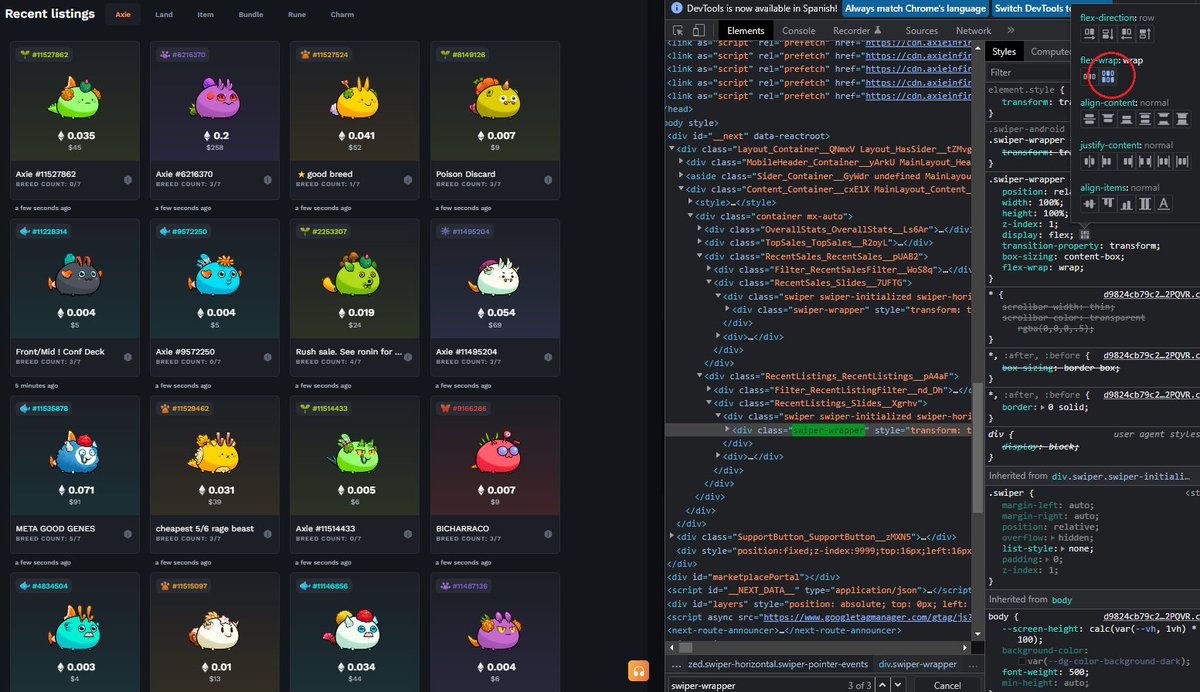Collapse the RecentSales_RecentSales div node

point(699,256)
